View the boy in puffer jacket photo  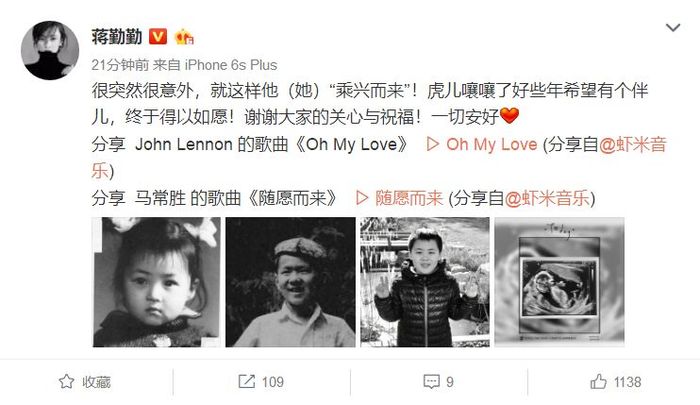(425, 282)
